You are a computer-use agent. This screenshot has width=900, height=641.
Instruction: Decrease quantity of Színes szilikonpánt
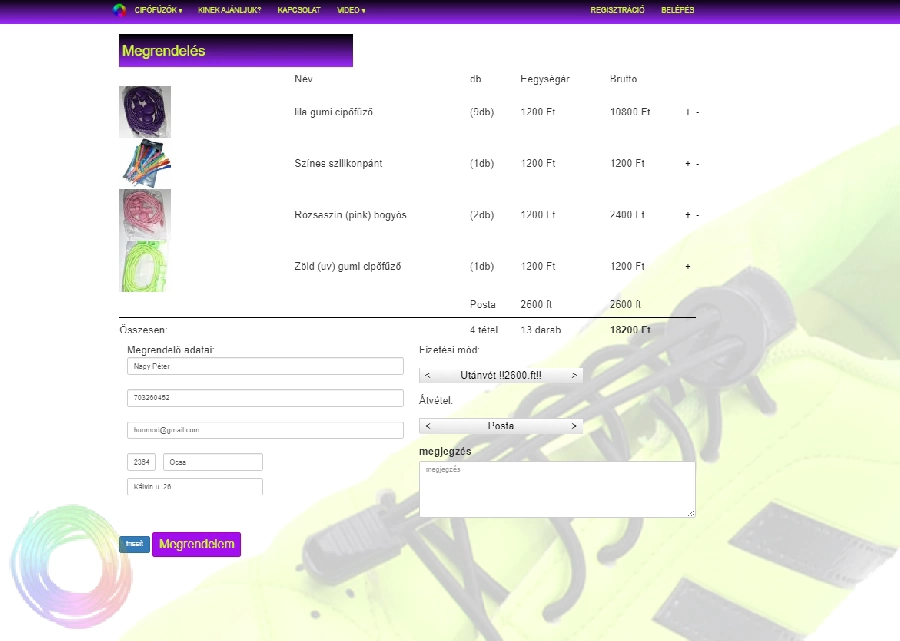pyautogui.click(x=697, y=164)
